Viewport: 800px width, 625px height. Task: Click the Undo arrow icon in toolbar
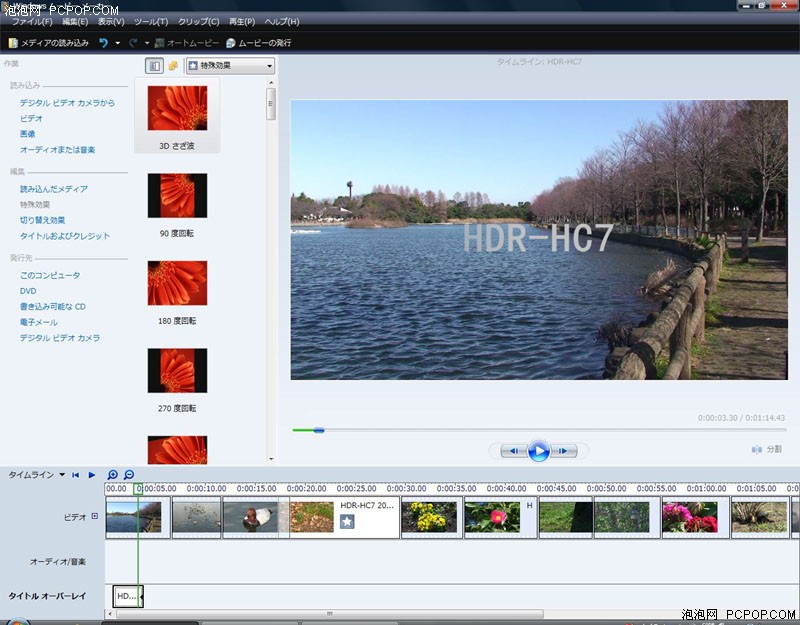pos(103,43)
